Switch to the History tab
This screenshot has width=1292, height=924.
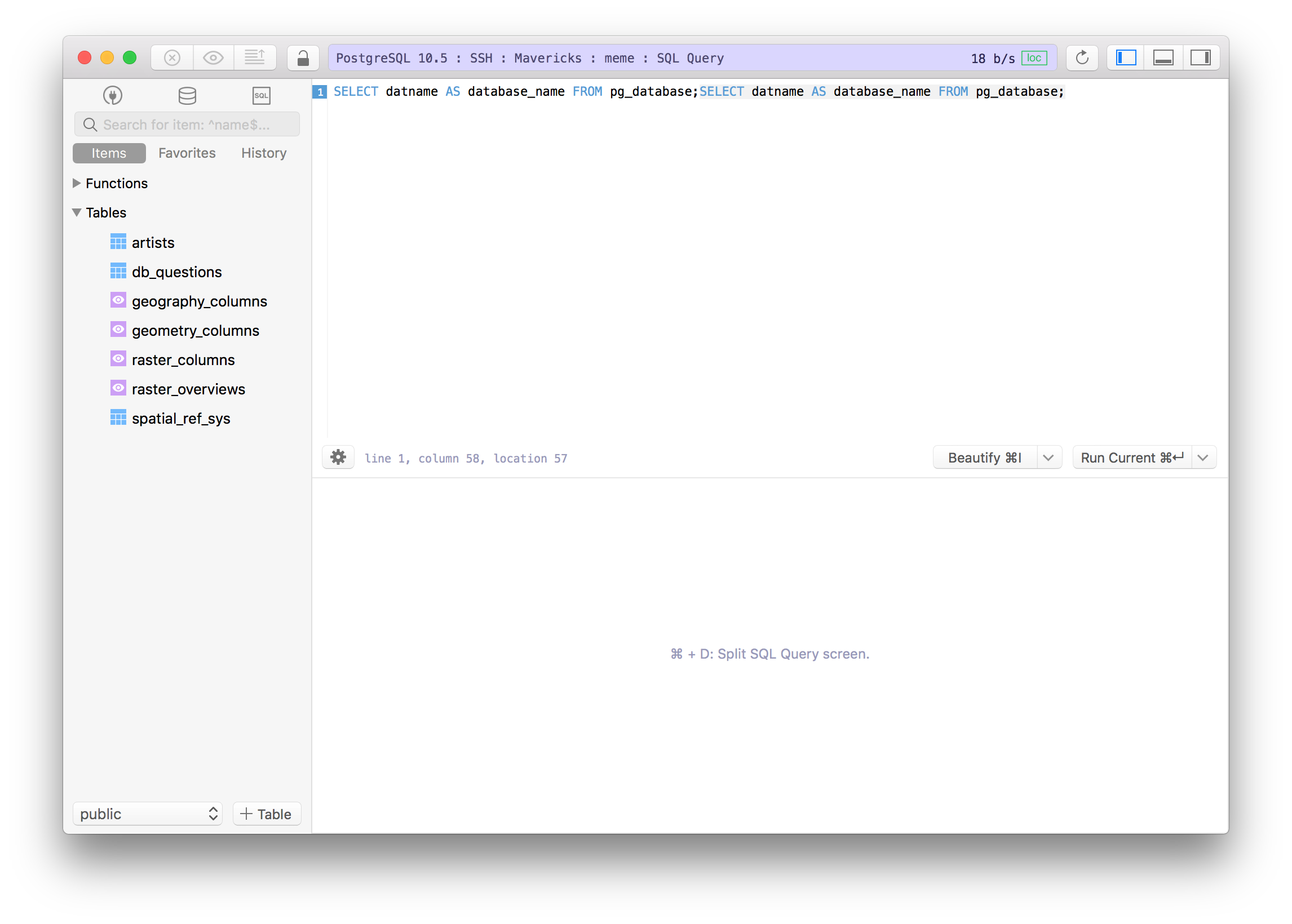[x=263, y=153]
